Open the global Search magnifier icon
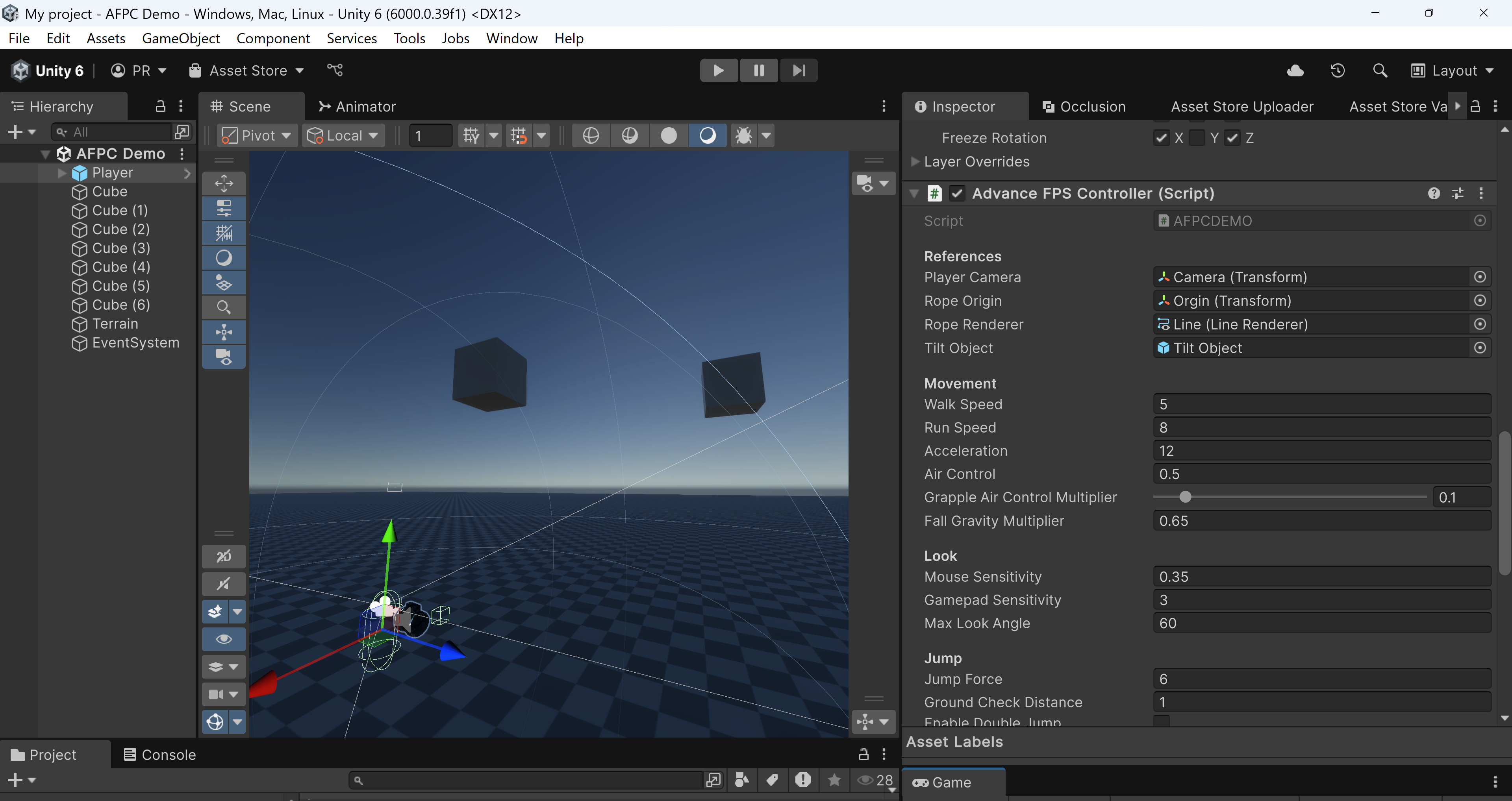This screenshot has height=801, width=1512. (1380, 70)
